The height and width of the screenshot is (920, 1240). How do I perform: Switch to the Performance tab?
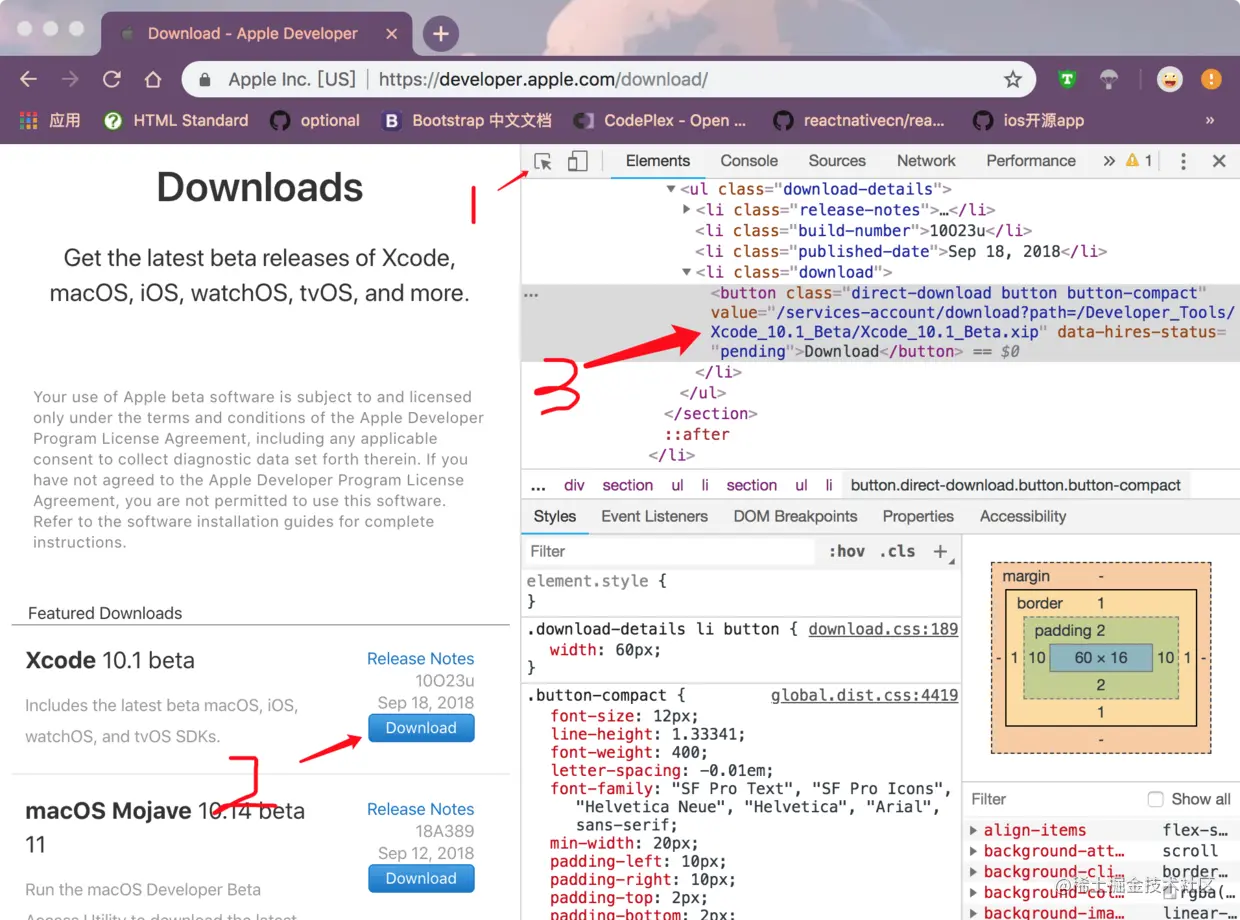(x=1031, y=161)
